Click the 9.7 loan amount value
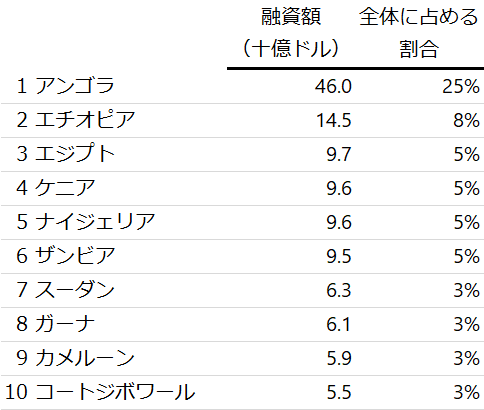The width and height of the screenshot is (484, 410). coord(339,154)
